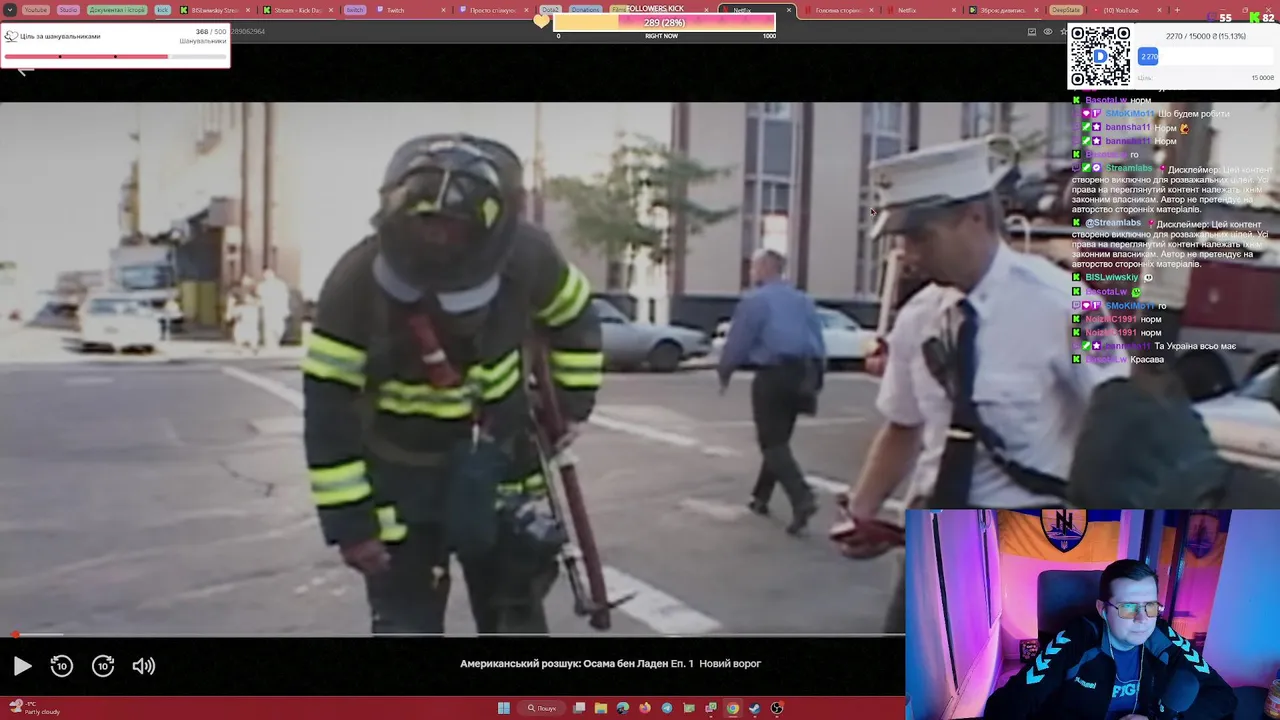Switch to the second Netflix tab
The image size is (1280, 720).
point(906,10)
